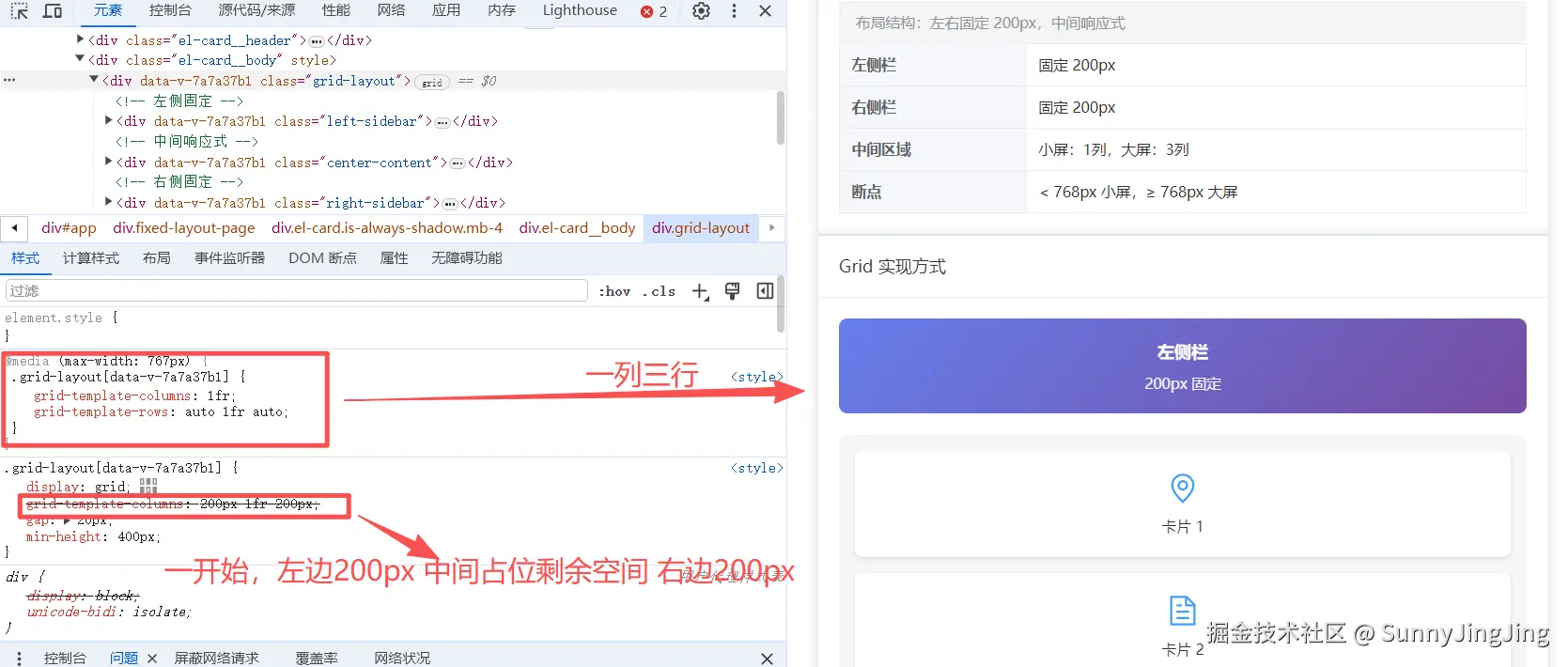Collapse the el-card__body div node
The image size is (1568, 667).
tap(80, 59)
